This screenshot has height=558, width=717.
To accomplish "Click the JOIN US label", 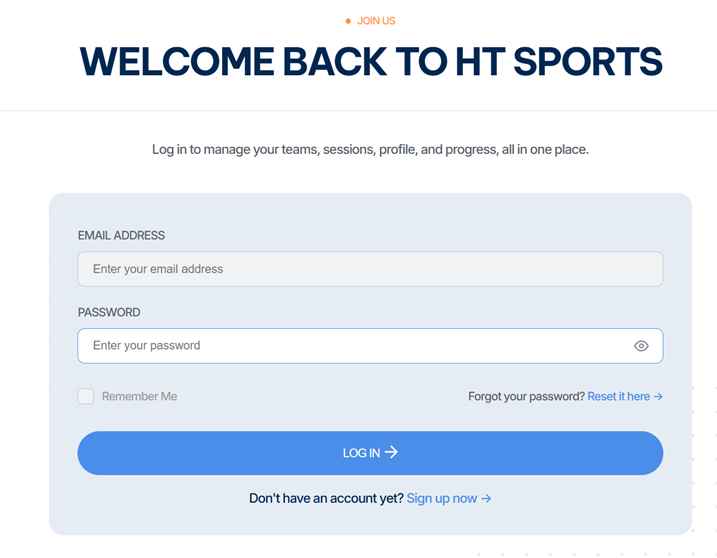I will tap(376, 21).
